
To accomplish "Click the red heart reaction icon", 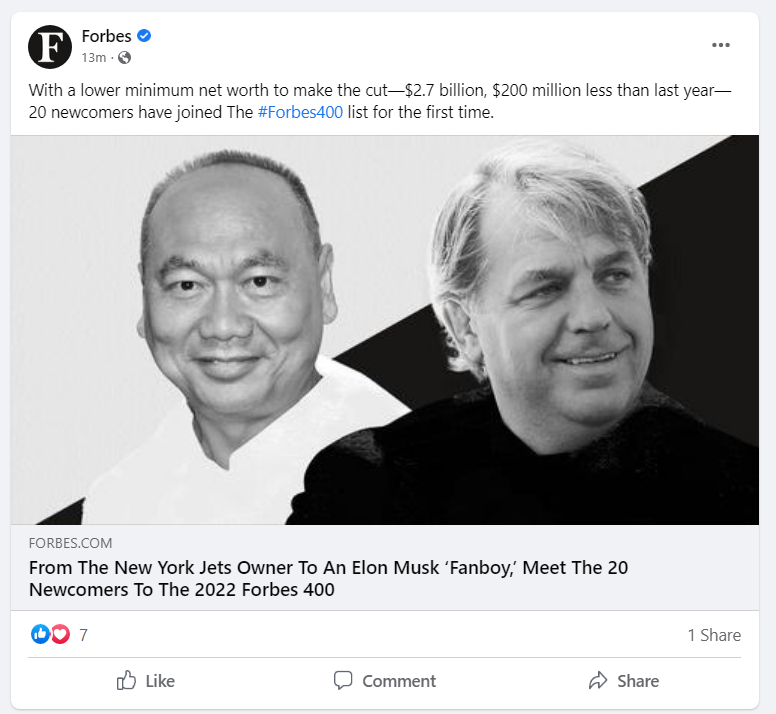I will (x=60, y=634).
